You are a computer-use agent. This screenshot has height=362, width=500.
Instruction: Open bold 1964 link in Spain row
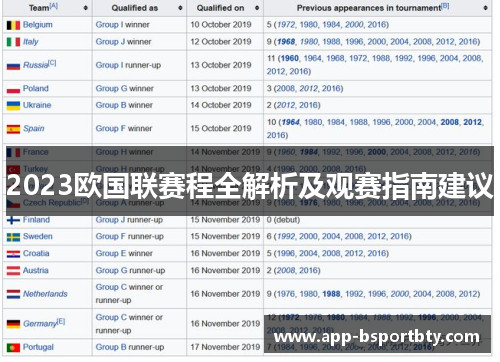[x=290, y=122]
